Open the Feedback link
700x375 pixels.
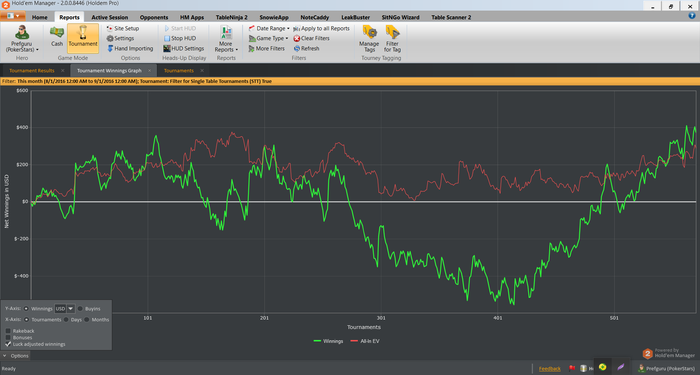[550, 368]
